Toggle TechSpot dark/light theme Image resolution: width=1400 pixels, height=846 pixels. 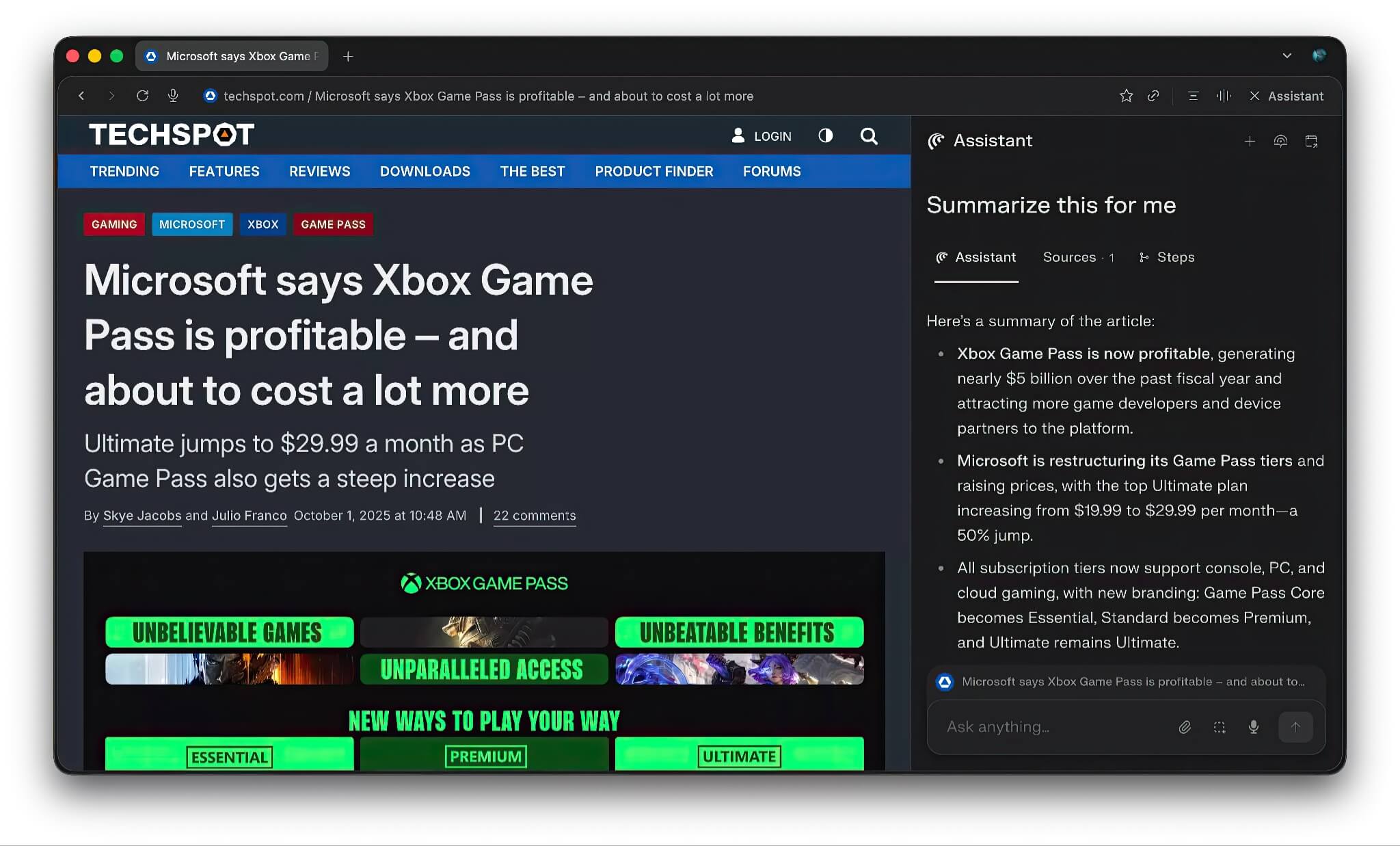pos(825,136)
